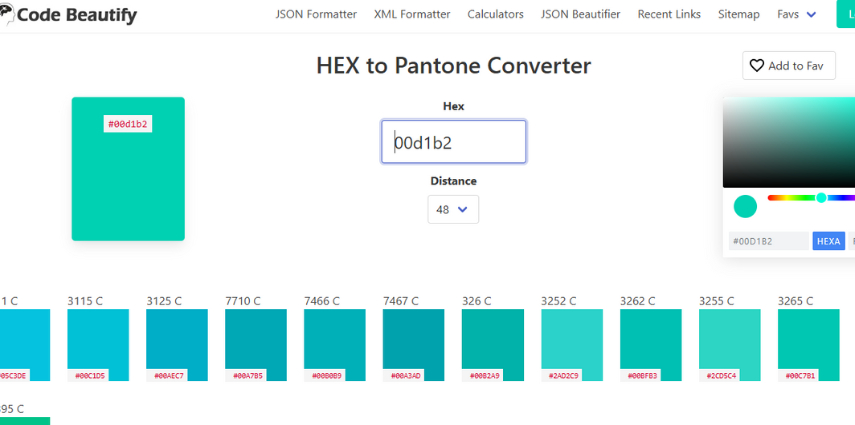Open the Distance dropdown showing 48
Image resolution: width=855 pixels, height=425 pixels.
[x=453, y=210]
